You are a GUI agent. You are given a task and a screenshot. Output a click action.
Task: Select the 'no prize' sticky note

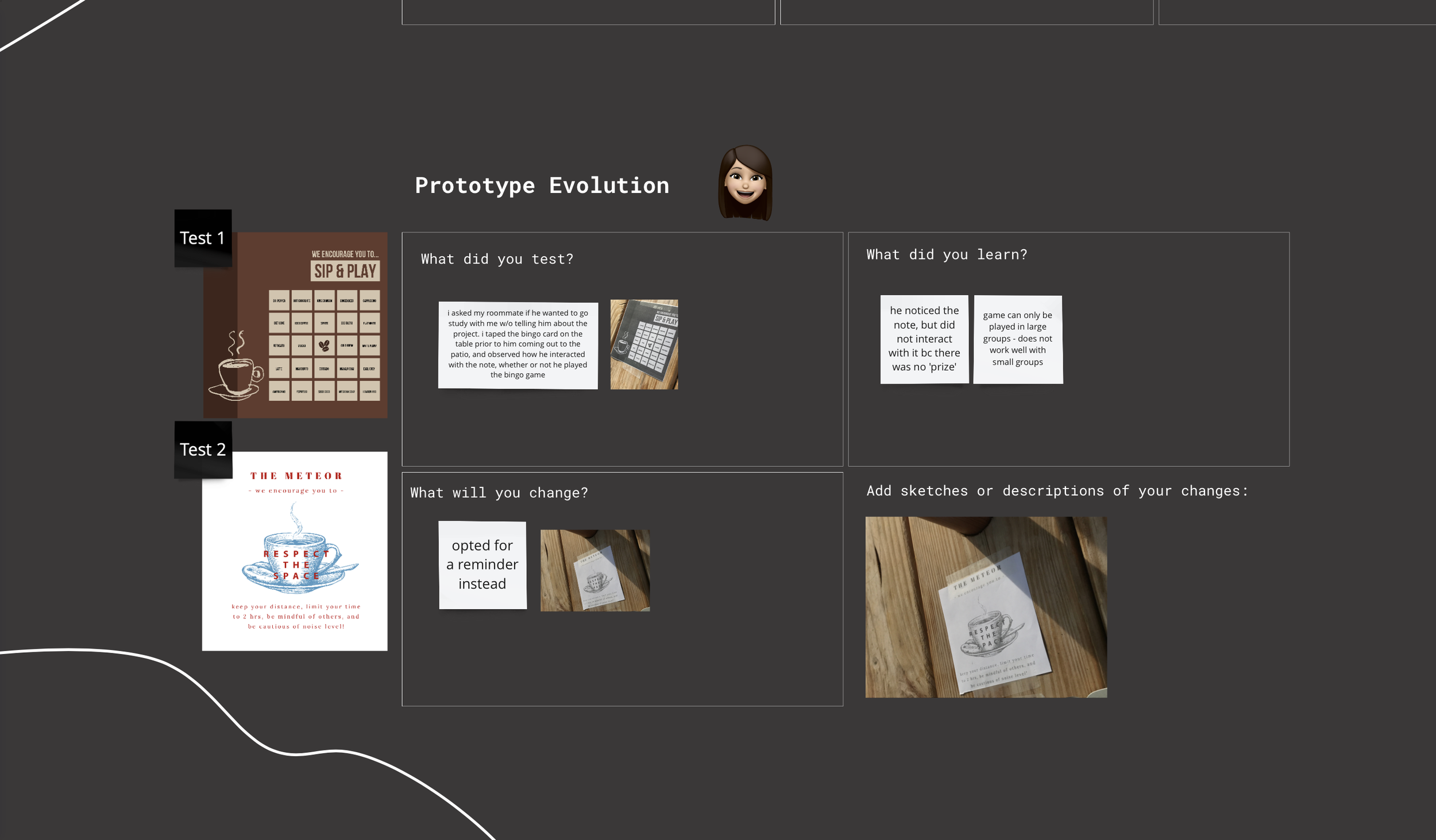pyautogui.click(x=924, y=339)
